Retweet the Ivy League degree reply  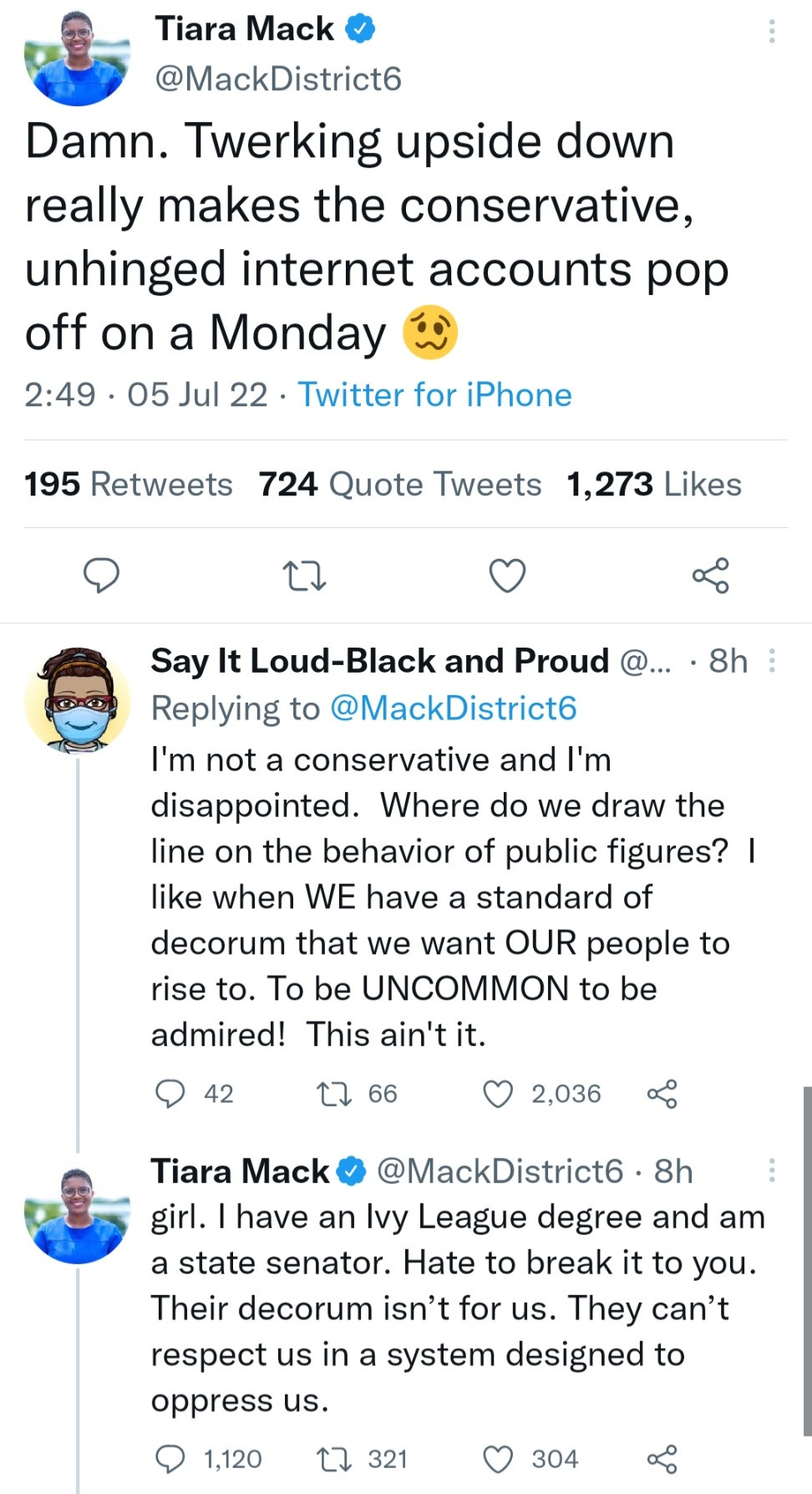coord(335,1459)
